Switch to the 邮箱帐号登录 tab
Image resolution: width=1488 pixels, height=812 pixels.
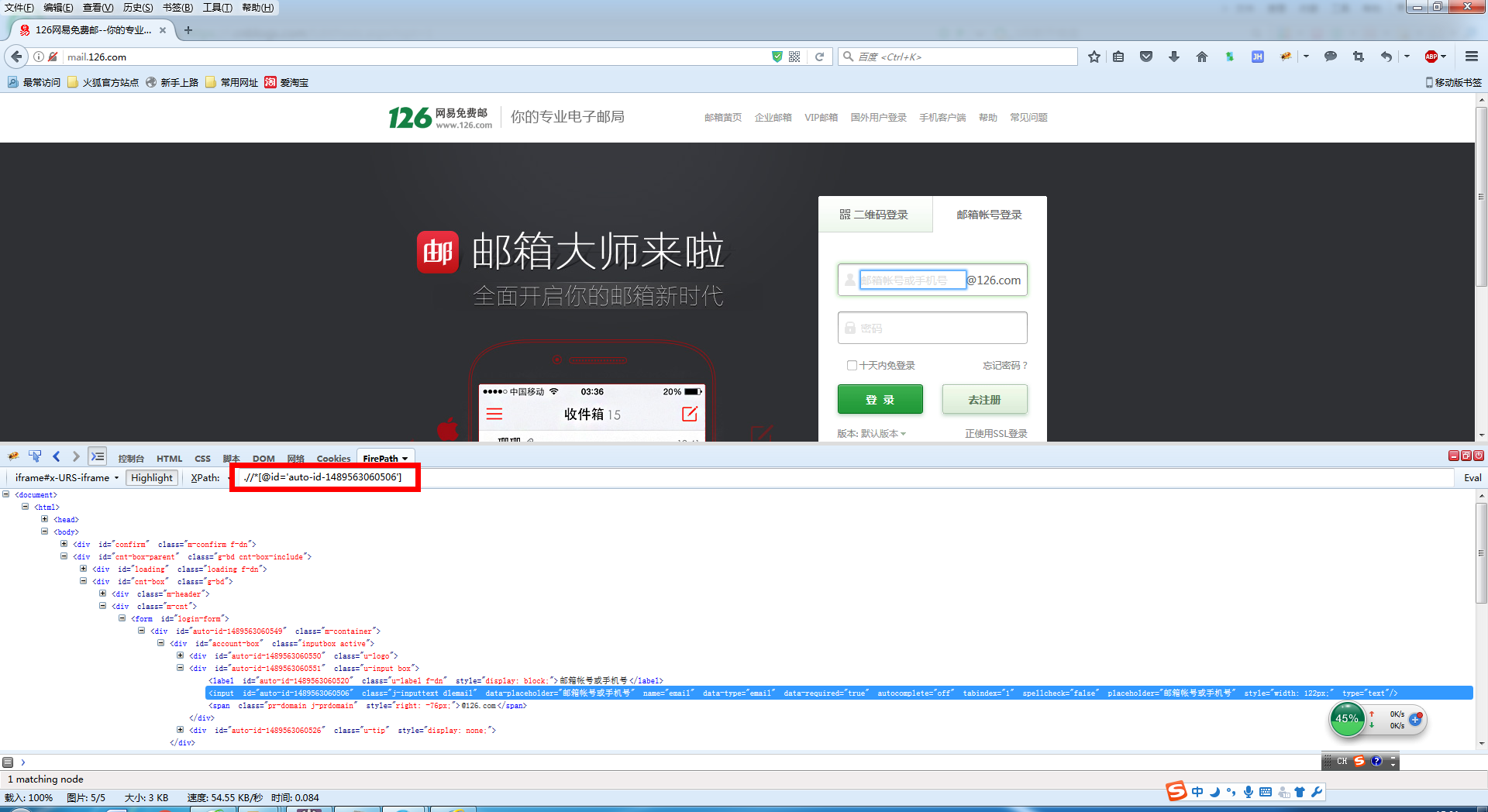(x=989, y=215)
